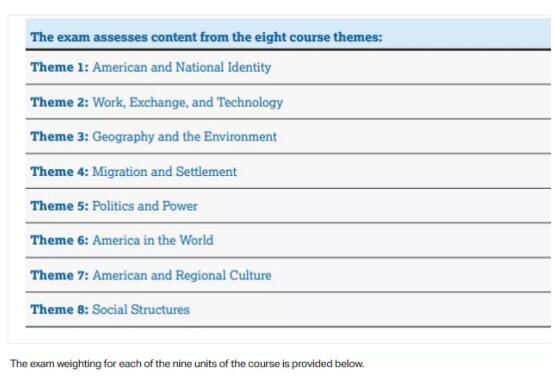
Task: Click the words 'Politics and Power'
Action: (x=145, y=206)
